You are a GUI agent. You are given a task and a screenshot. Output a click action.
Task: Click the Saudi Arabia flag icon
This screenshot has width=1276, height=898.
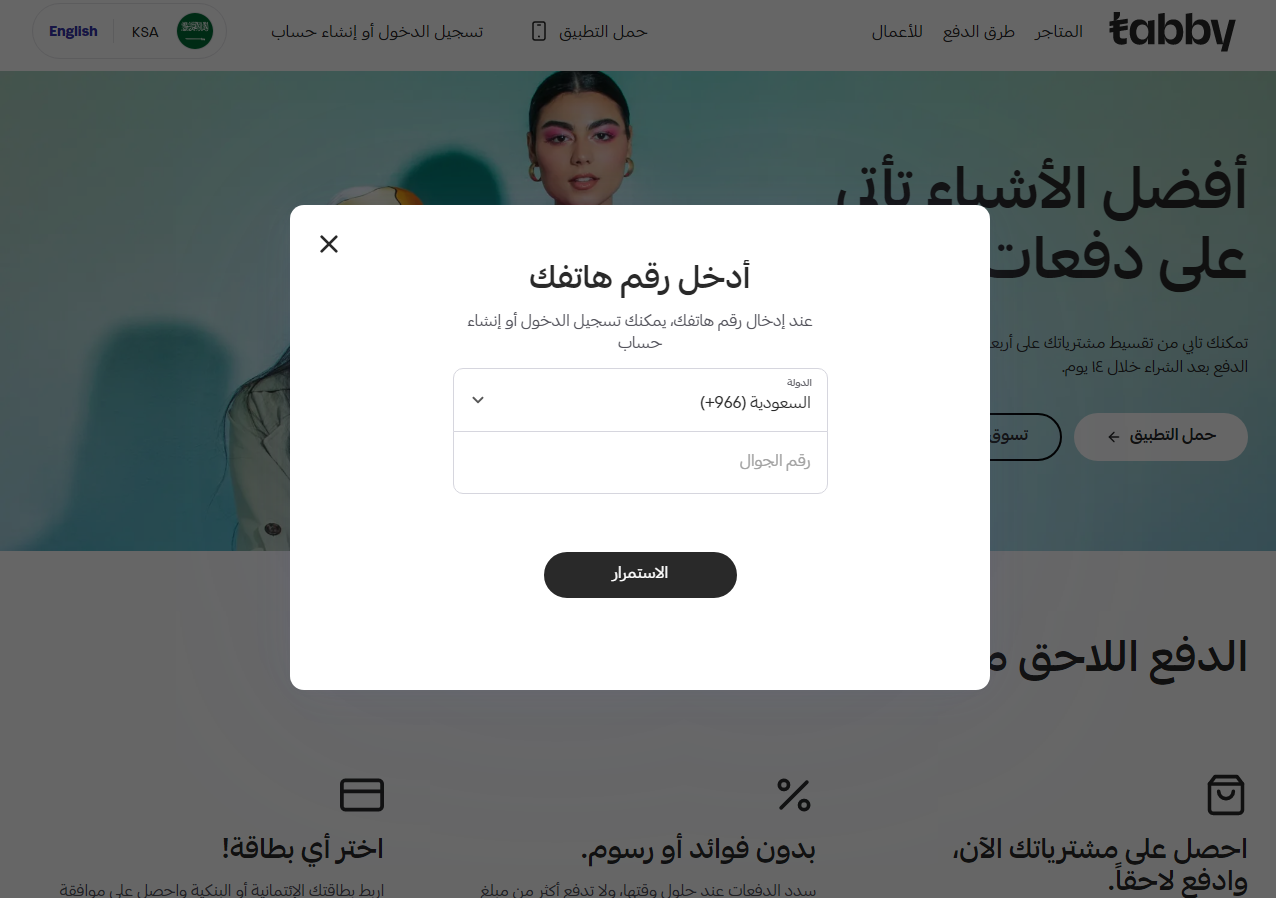(195, 31)
